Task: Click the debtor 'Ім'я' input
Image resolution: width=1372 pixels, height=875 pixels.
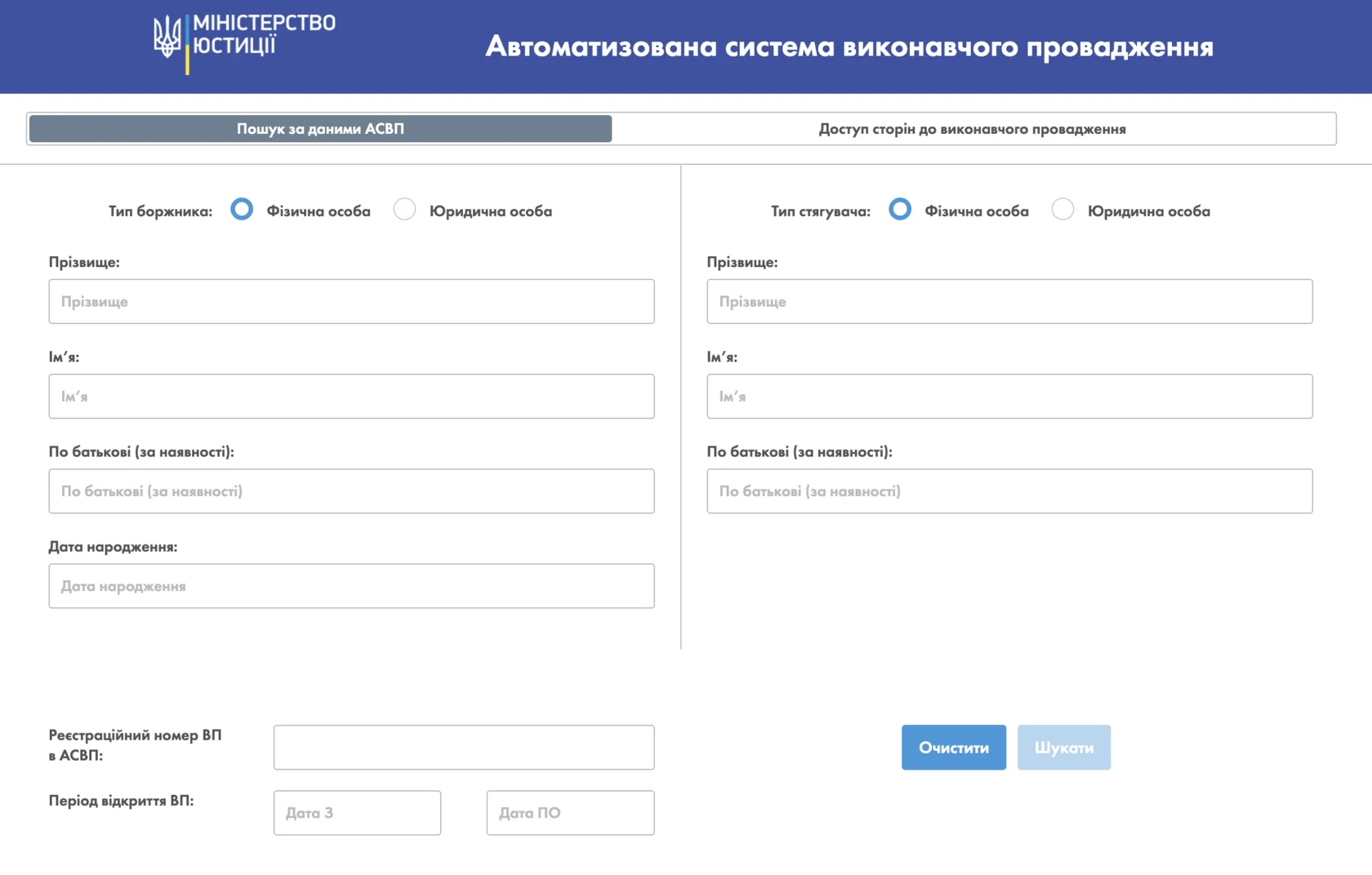Action: [351, 396]
